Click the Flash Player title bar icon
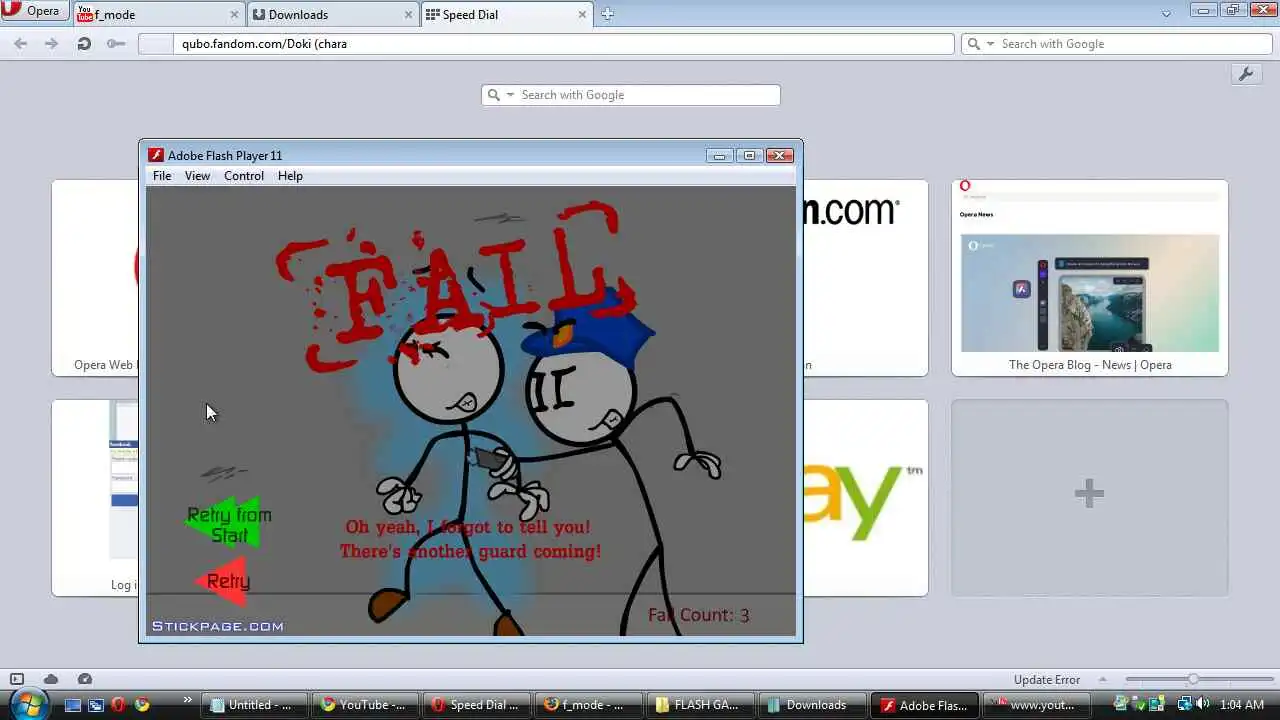The width and height of the screenshot is (1280, 720). [x=156, y=155]
